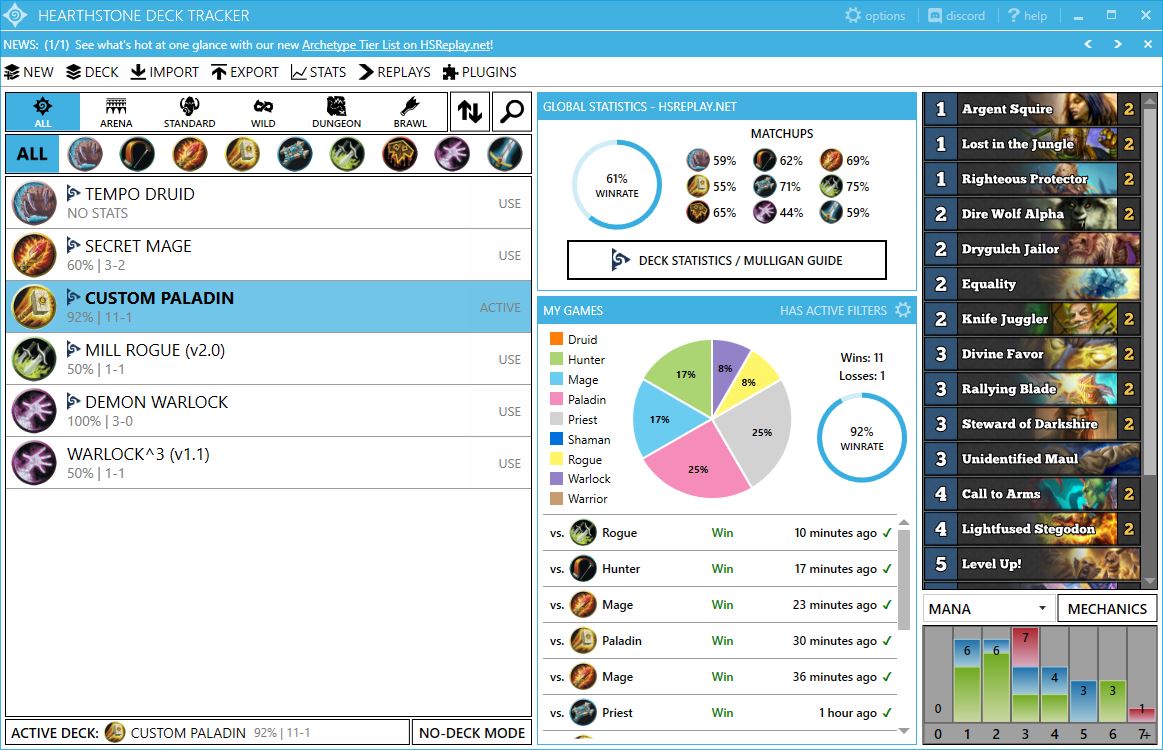Select the ALL game mode tab

(x=43, y=112)
